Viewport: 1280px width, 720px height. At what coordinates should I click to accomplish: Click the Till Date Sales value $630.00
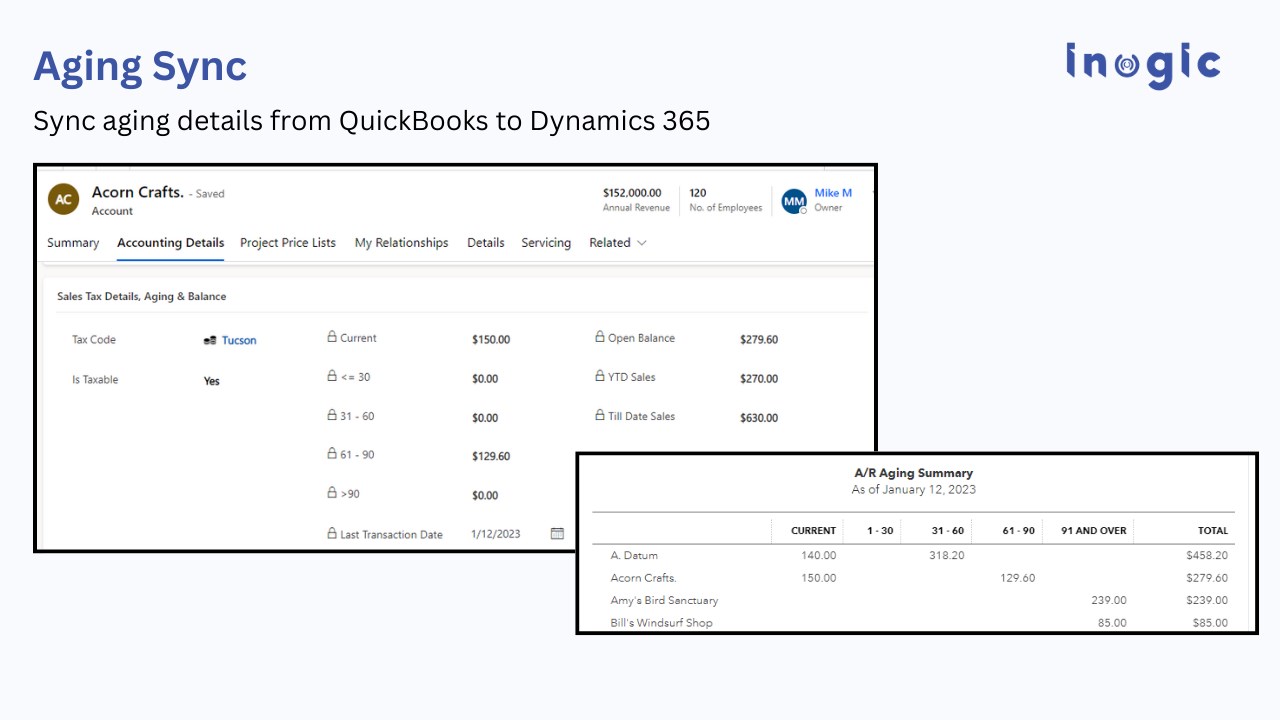click(759, 418)
